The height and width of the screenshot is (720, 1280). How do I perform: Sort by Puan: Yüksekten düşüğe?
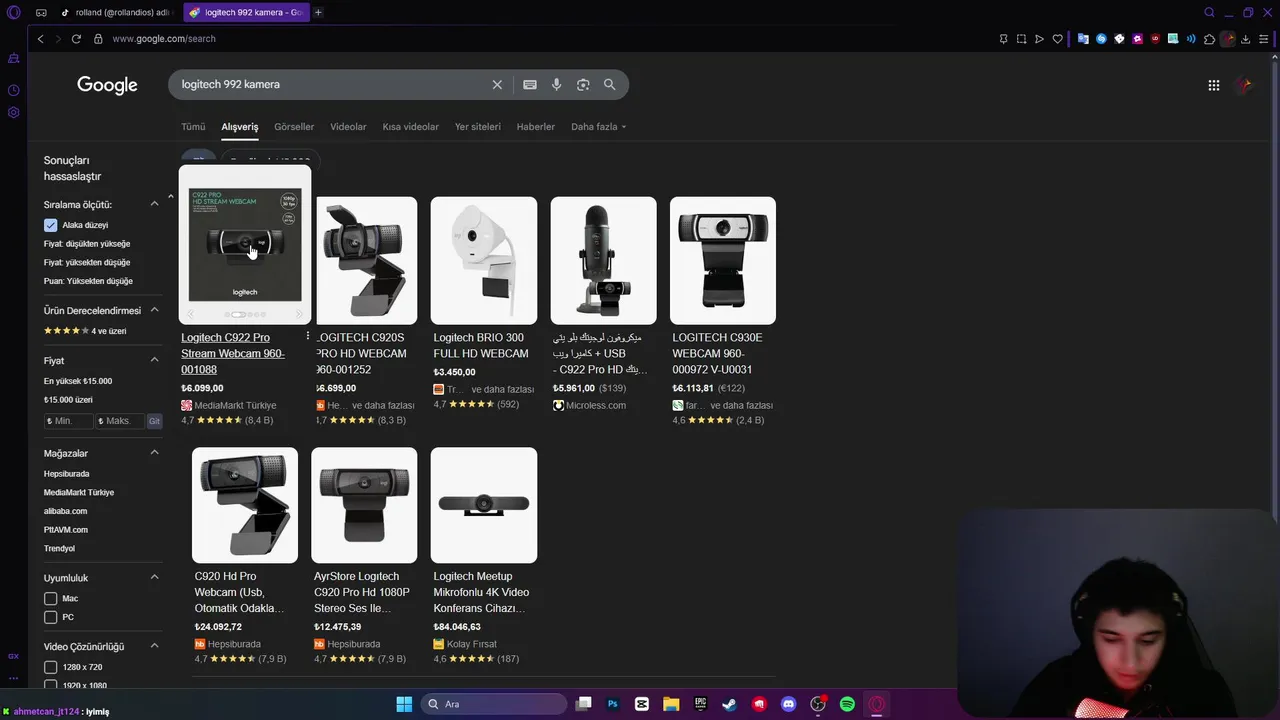(88, 281)
